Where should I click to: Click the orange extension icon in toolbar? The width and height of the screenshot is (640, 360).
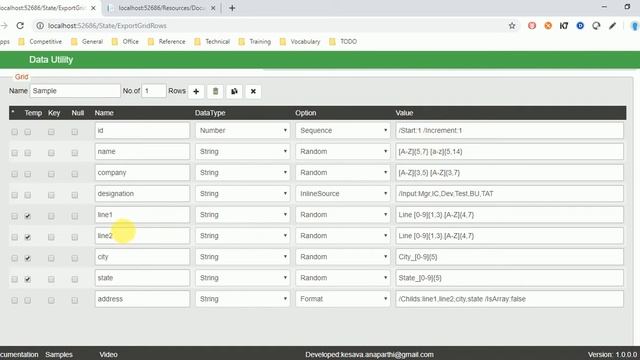[x=548, y=26]
